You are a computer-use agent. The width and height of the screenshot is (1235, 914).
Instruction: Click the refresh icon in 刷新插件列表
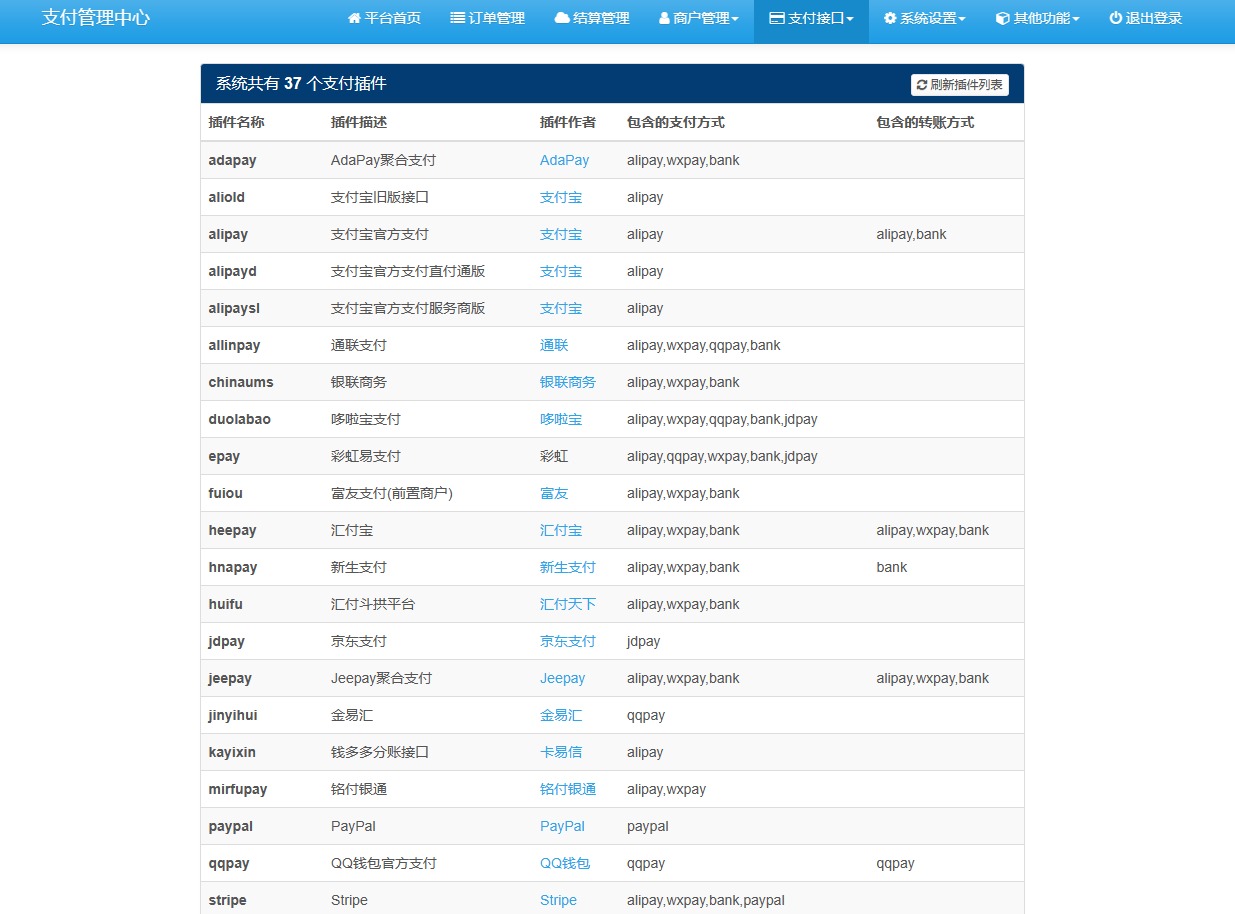(922, 84)
